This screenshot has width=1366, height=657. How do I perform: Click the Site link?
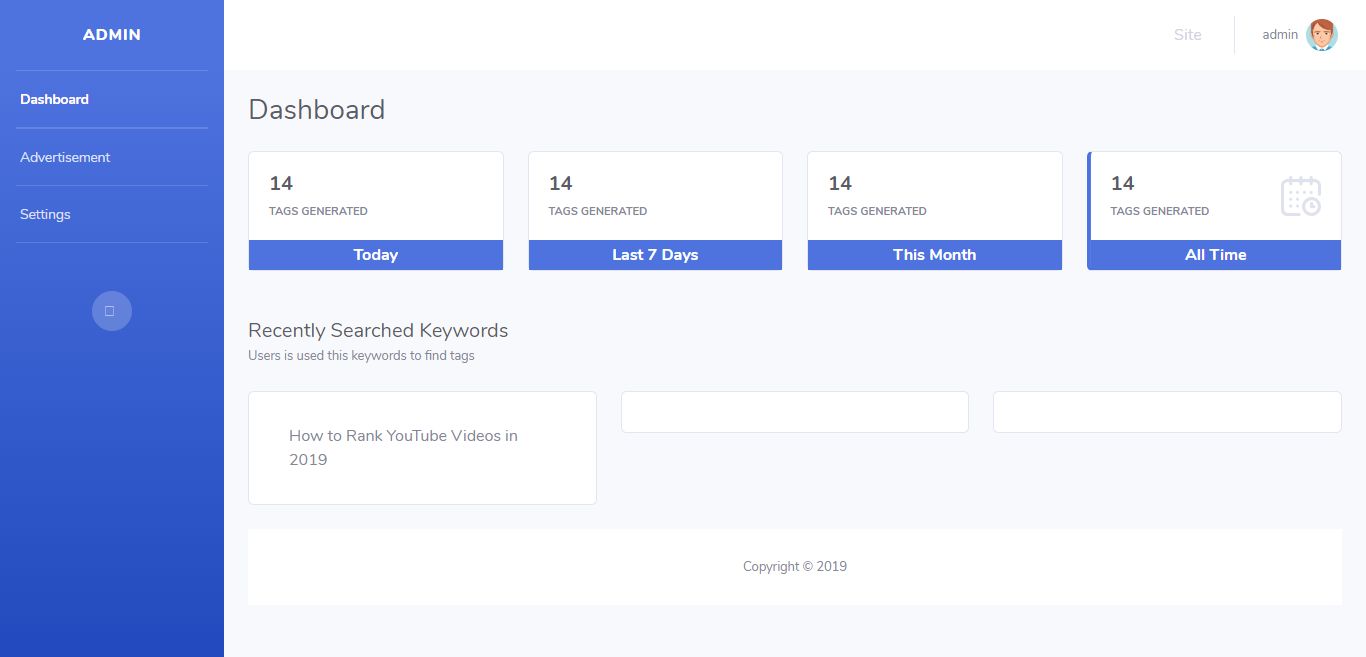pyautogui.click(x=1187, y=35)
